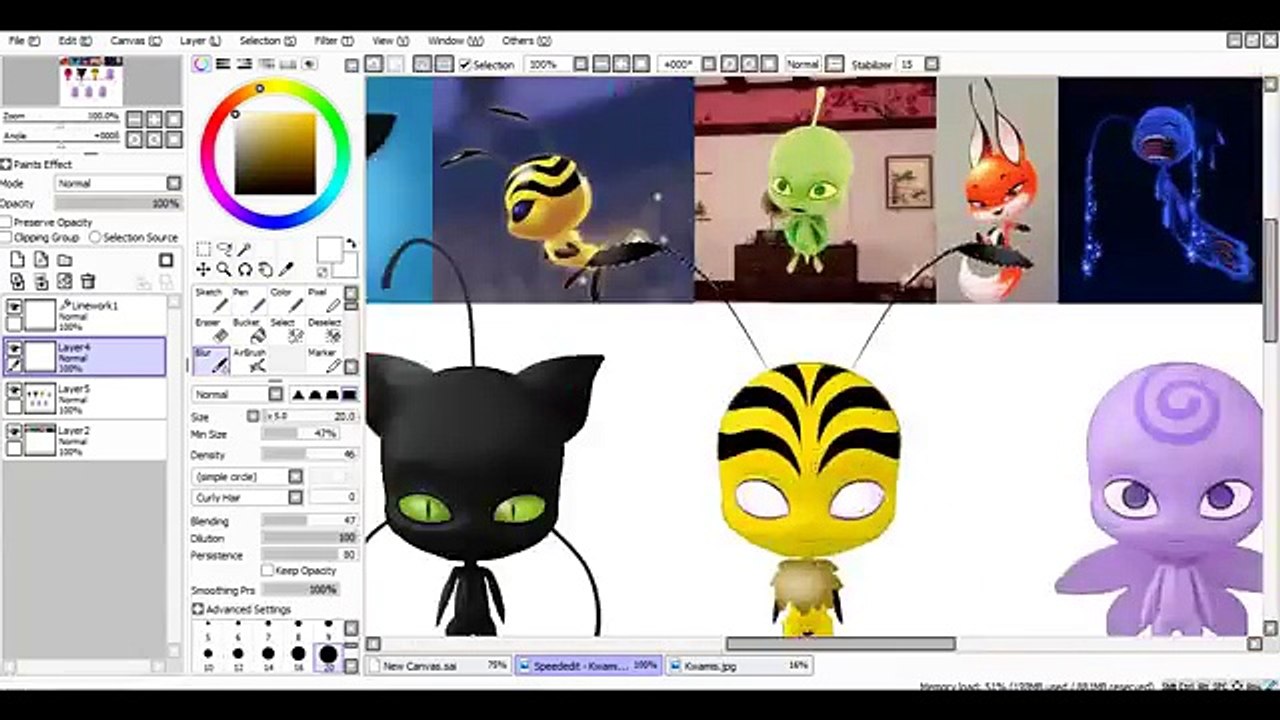The image size is (1280, 720).
Task: Pick the rectangular selection tool
Action: point(203,249)
